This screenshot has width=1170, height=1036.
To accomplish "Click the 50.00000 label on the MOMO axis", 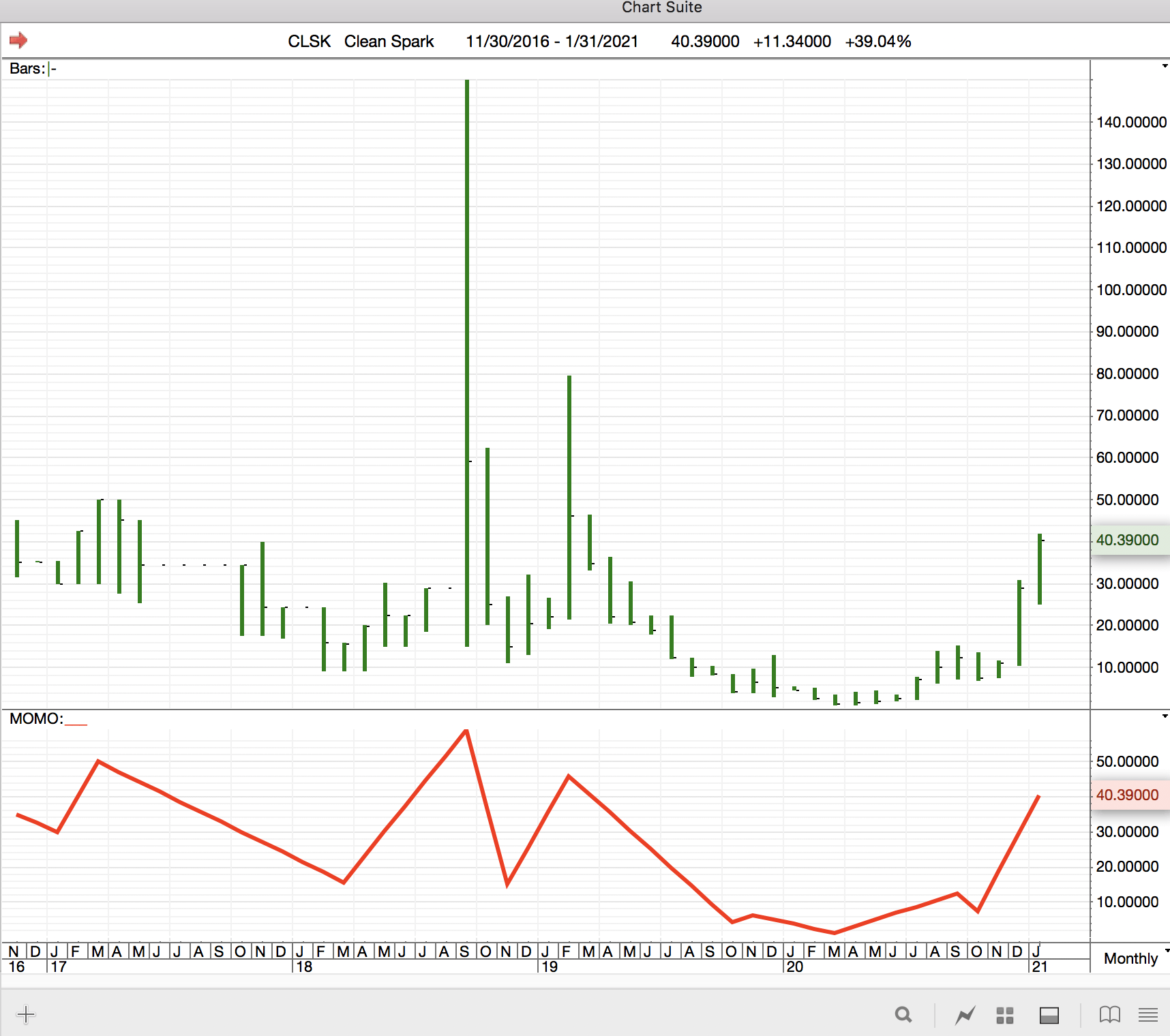I will tap(1127, 761).
